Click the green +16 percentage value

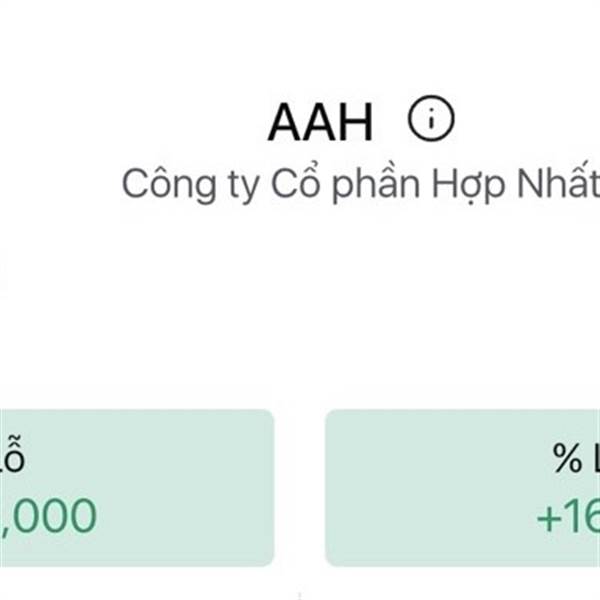pyautogui.click(x=568, y=518)
